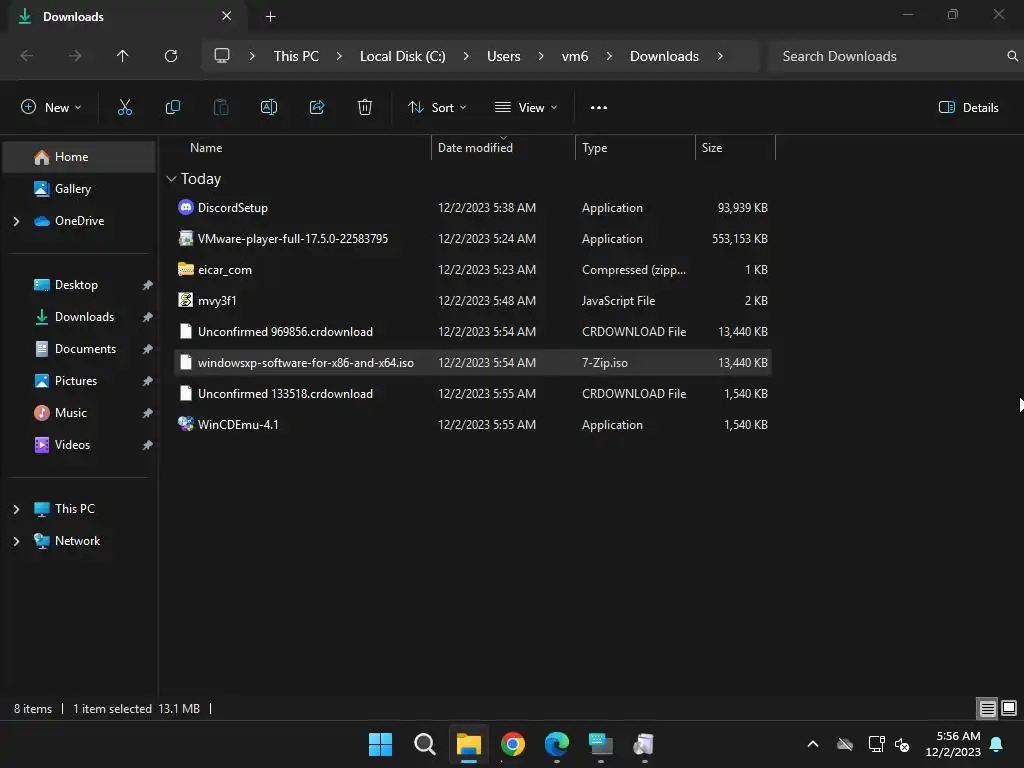Select the WinCDEmu-4.1 application
The image size is (1024, 768).
473,425
